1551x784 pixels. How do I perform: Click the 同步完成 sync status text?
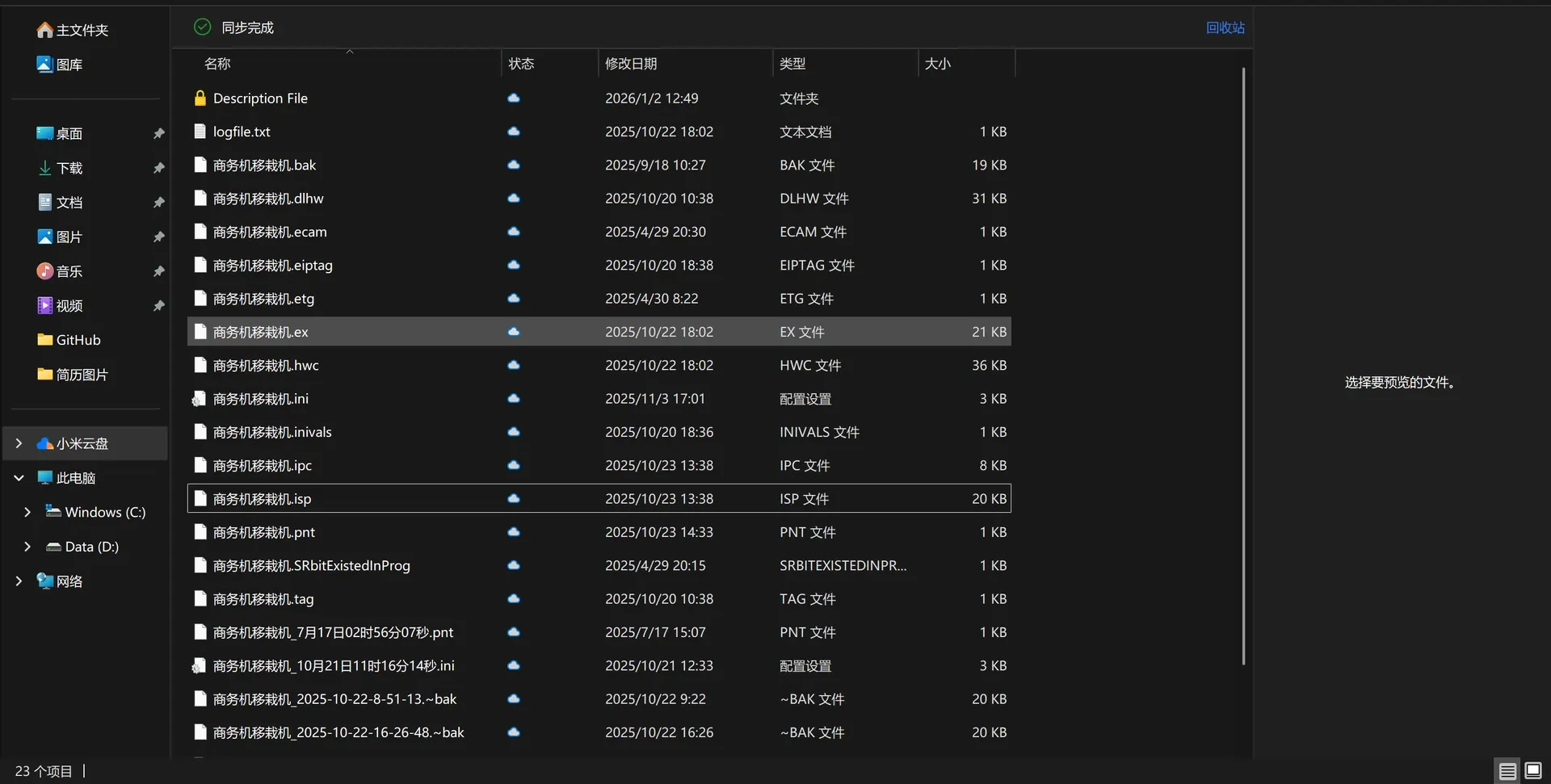pyautogui.click(x=248, y=27)
